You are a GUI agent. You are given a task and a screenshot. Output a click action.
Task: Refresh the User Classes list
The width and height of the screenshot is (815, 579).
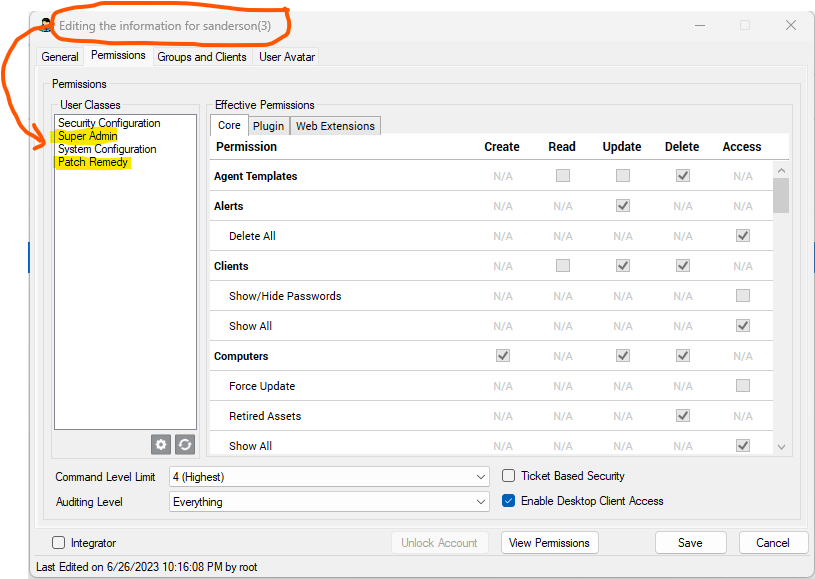(185, 444)
